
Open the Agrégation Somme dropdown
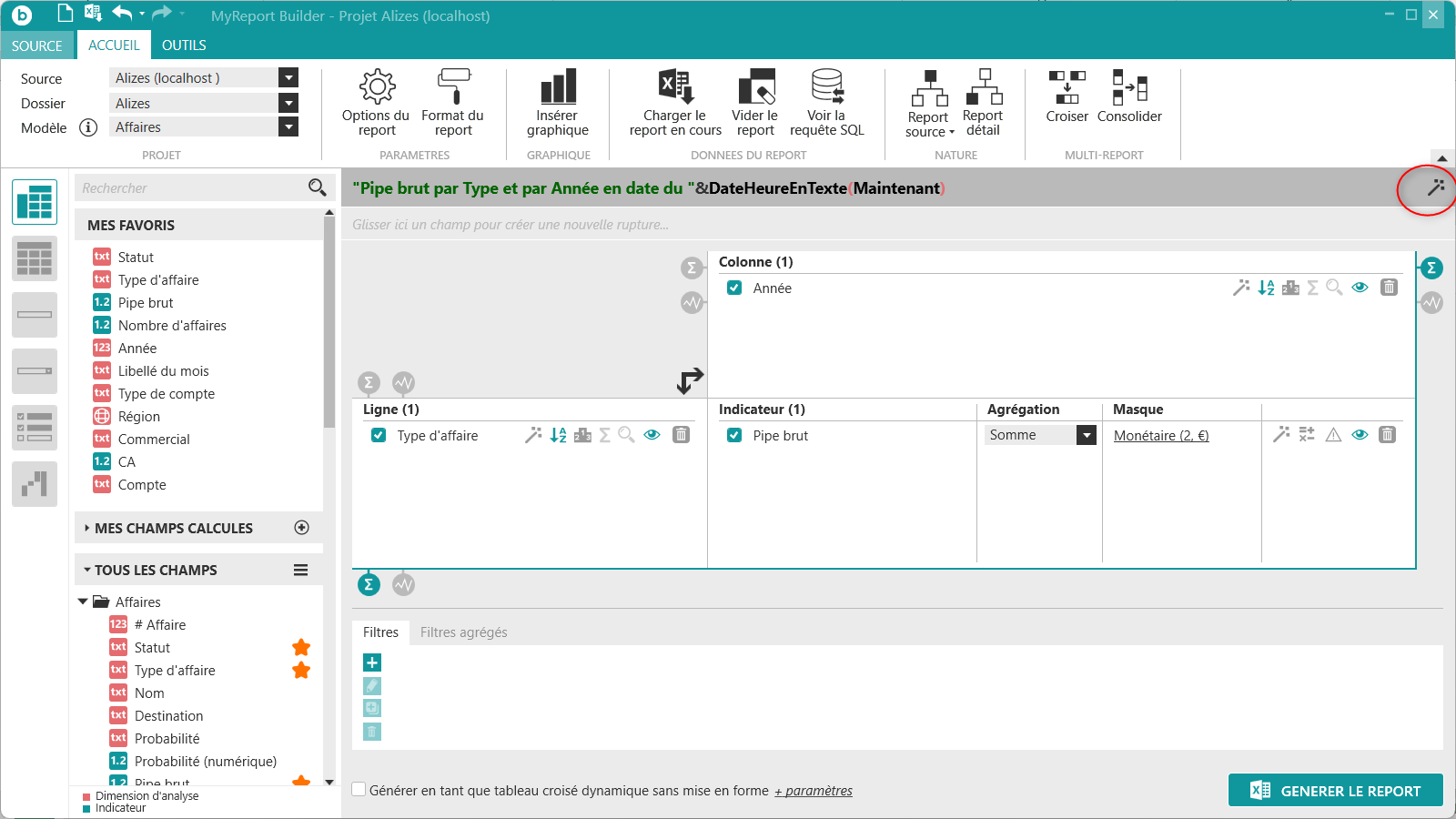tap(1086, 435)
